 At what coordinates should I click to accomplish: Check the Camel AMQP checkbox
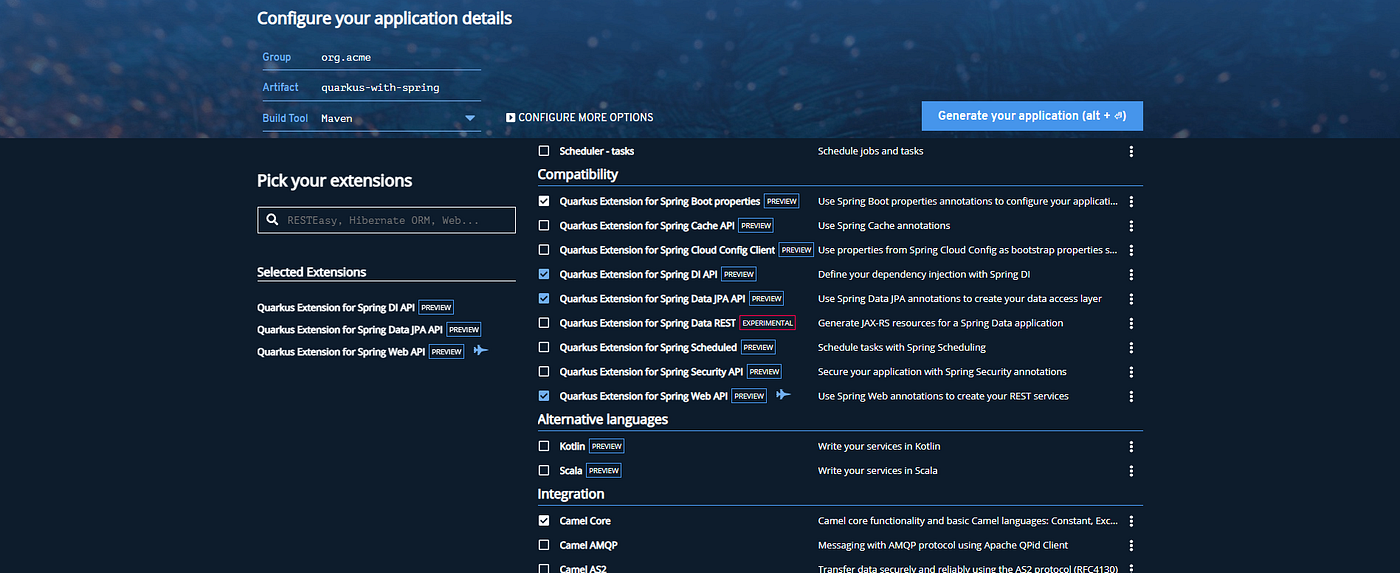[544, 546]
